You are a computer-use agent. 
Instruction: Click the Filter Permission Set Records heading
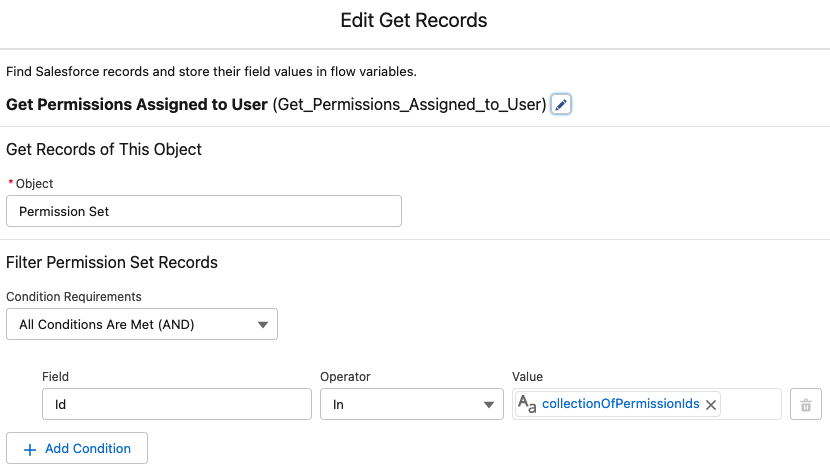click(x=112, y=263)
